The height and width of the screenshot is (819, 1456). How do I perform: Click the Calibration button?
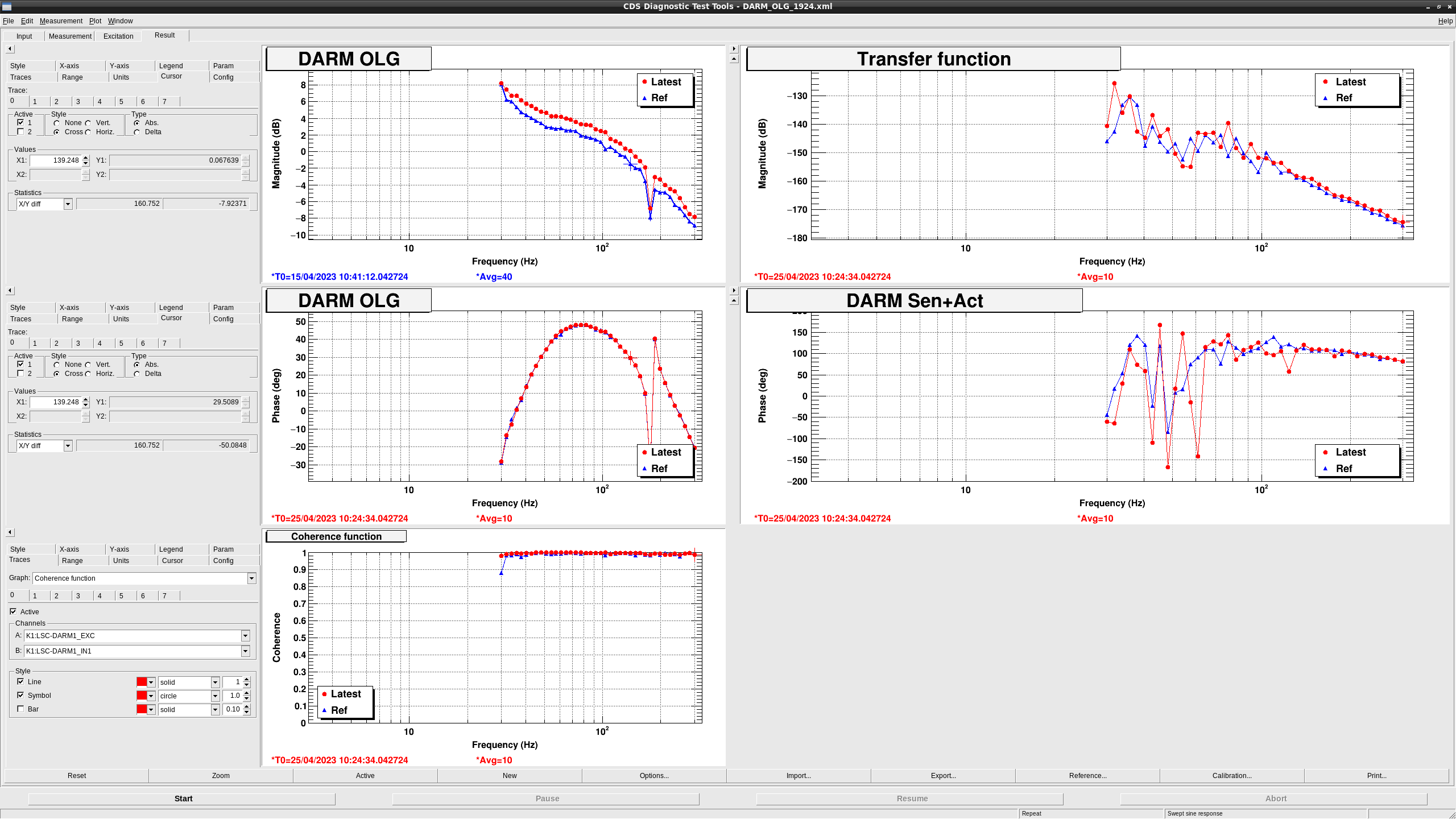pyautogui.click(x=1231, y=775)
